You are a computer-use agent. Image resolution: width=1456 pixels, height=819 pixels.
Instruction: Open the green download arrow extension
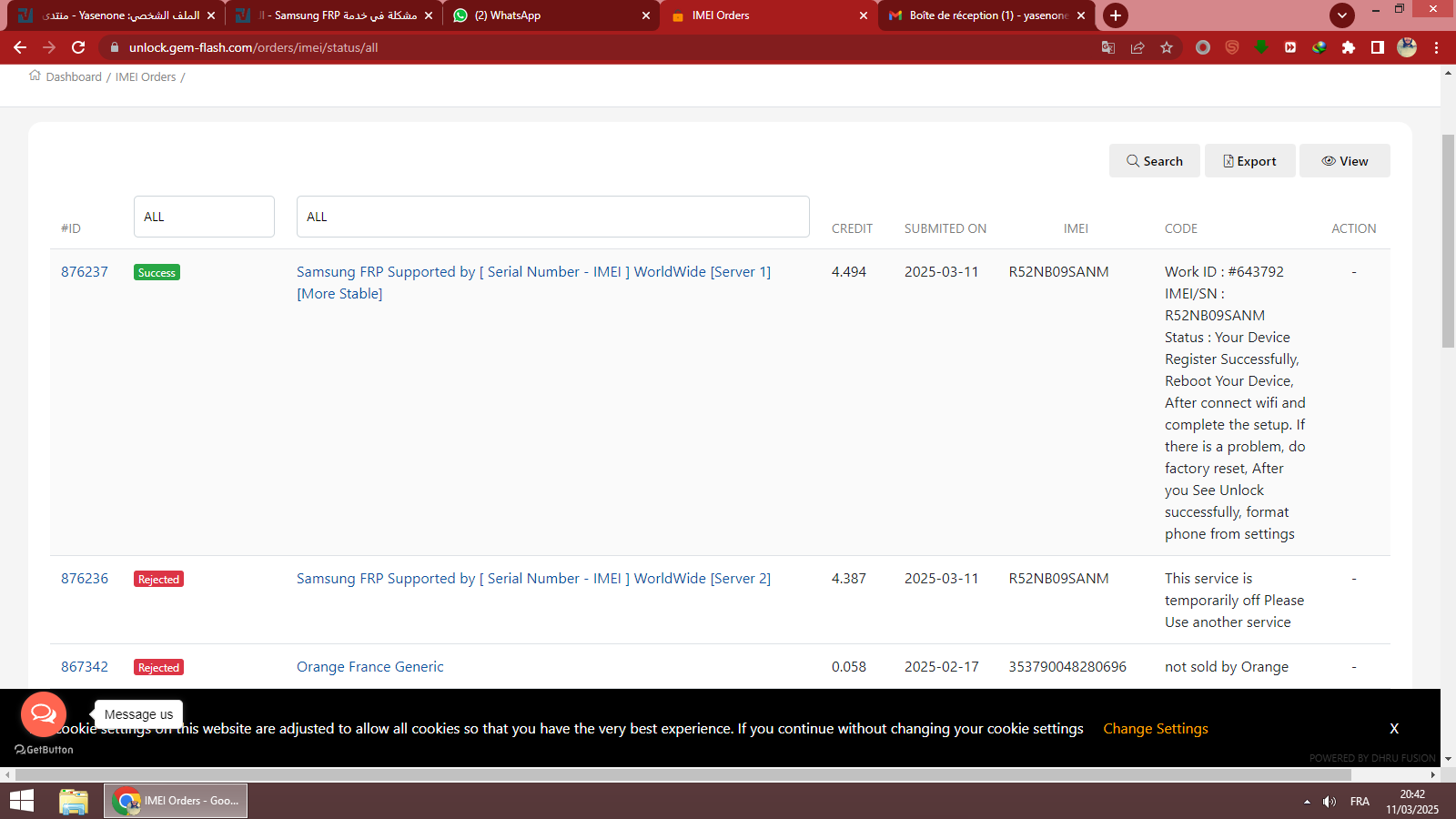(1261, 47)
